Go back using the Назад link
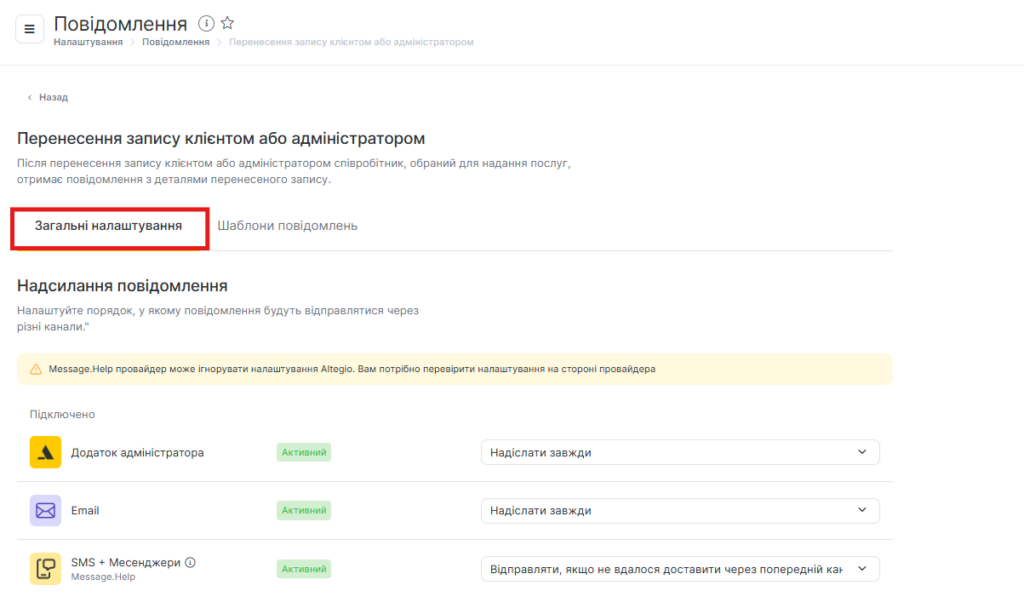 click(48, 97)
